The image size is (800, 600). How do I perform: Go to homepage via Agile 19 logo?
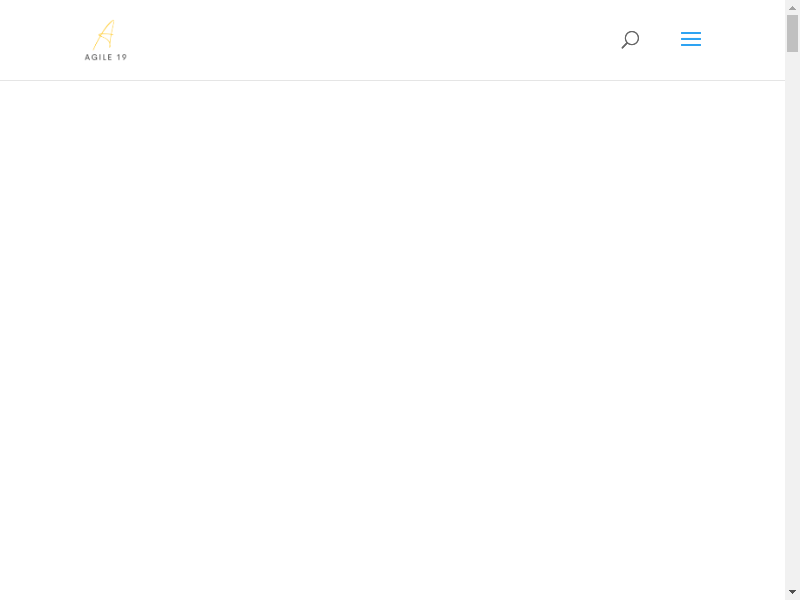[x=105, y=40]
